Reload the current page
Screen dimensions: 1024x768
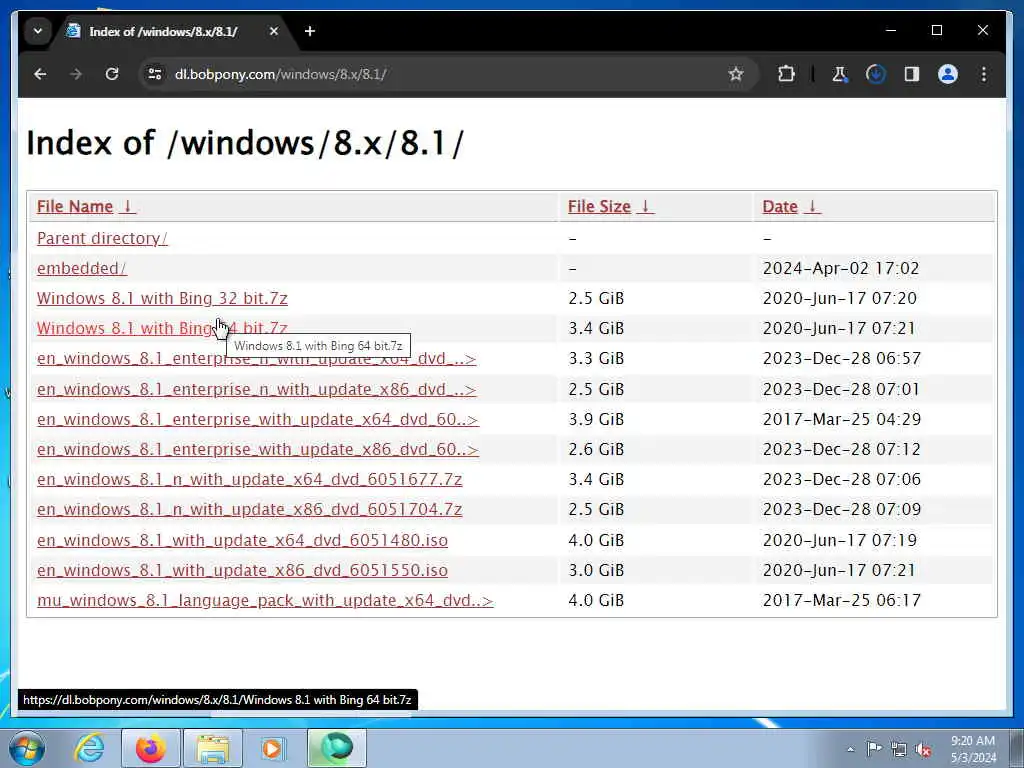112,74
